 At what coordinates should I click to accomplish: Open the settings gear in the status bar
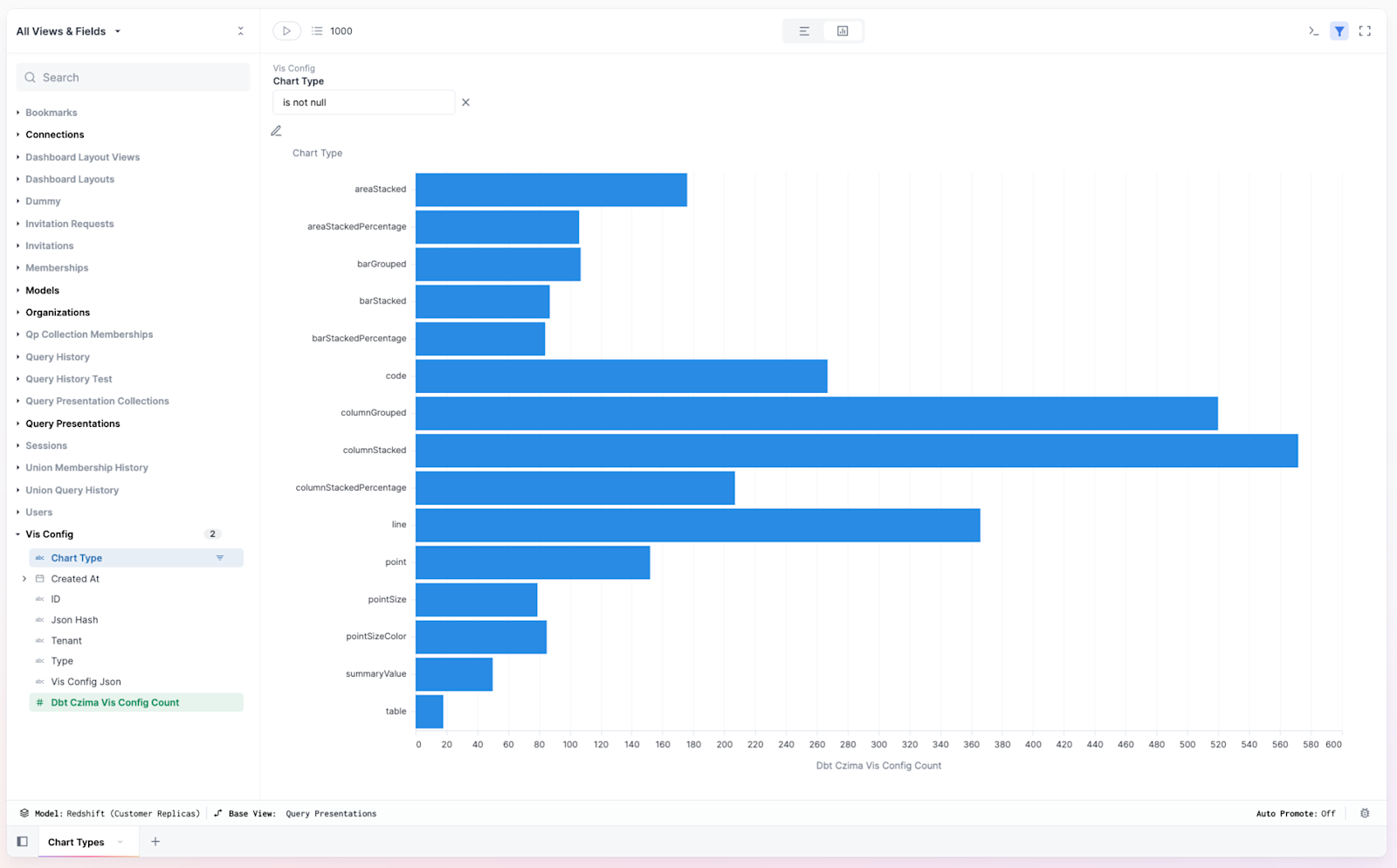pyautogui.click(x=1365, y=813)
